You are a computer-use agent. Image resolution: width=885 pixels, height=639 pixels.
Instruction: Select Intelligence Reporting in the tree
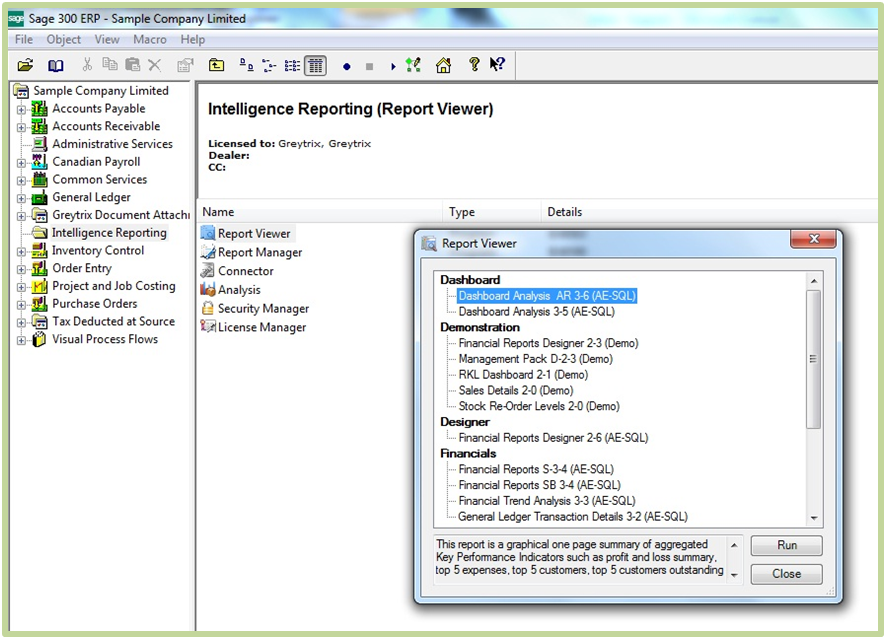click(109, 233)
